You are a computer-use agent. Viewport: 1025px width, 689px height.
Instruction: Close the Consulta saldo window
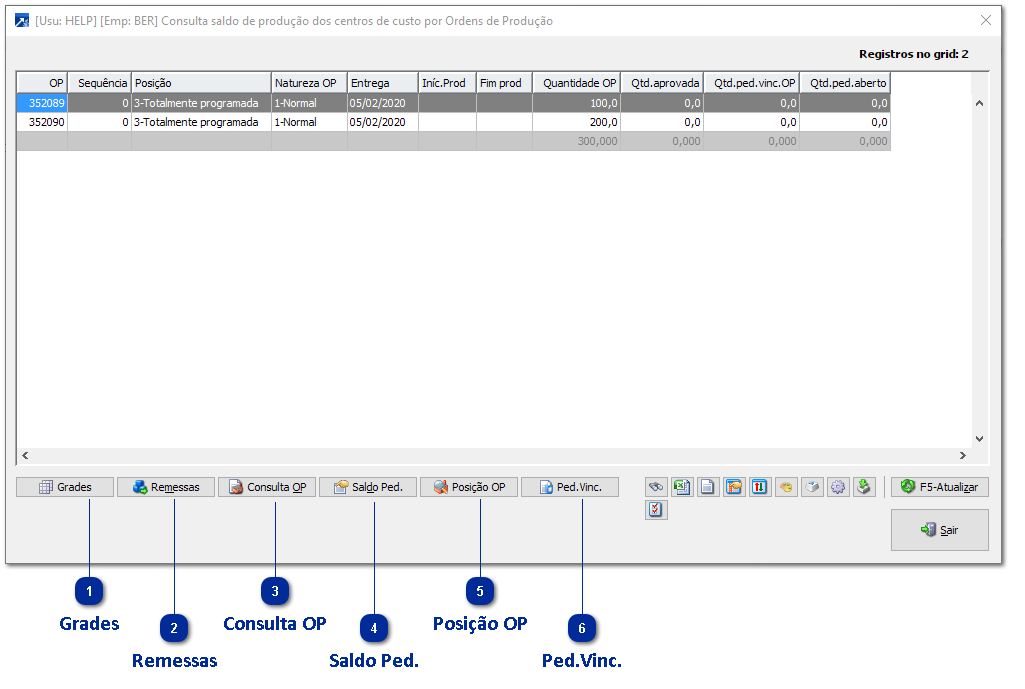986,20
